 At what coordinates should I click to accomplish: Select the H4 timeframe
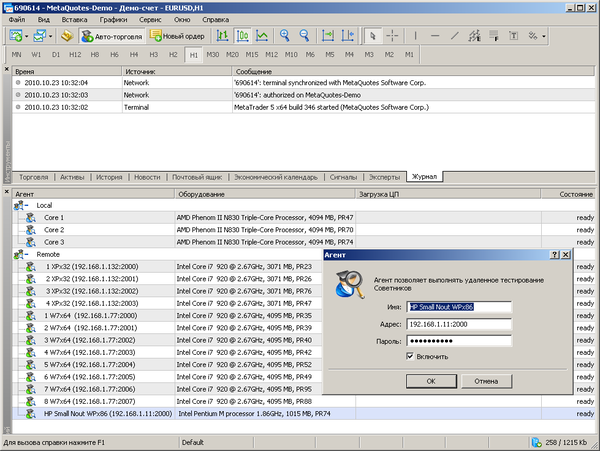134,54
